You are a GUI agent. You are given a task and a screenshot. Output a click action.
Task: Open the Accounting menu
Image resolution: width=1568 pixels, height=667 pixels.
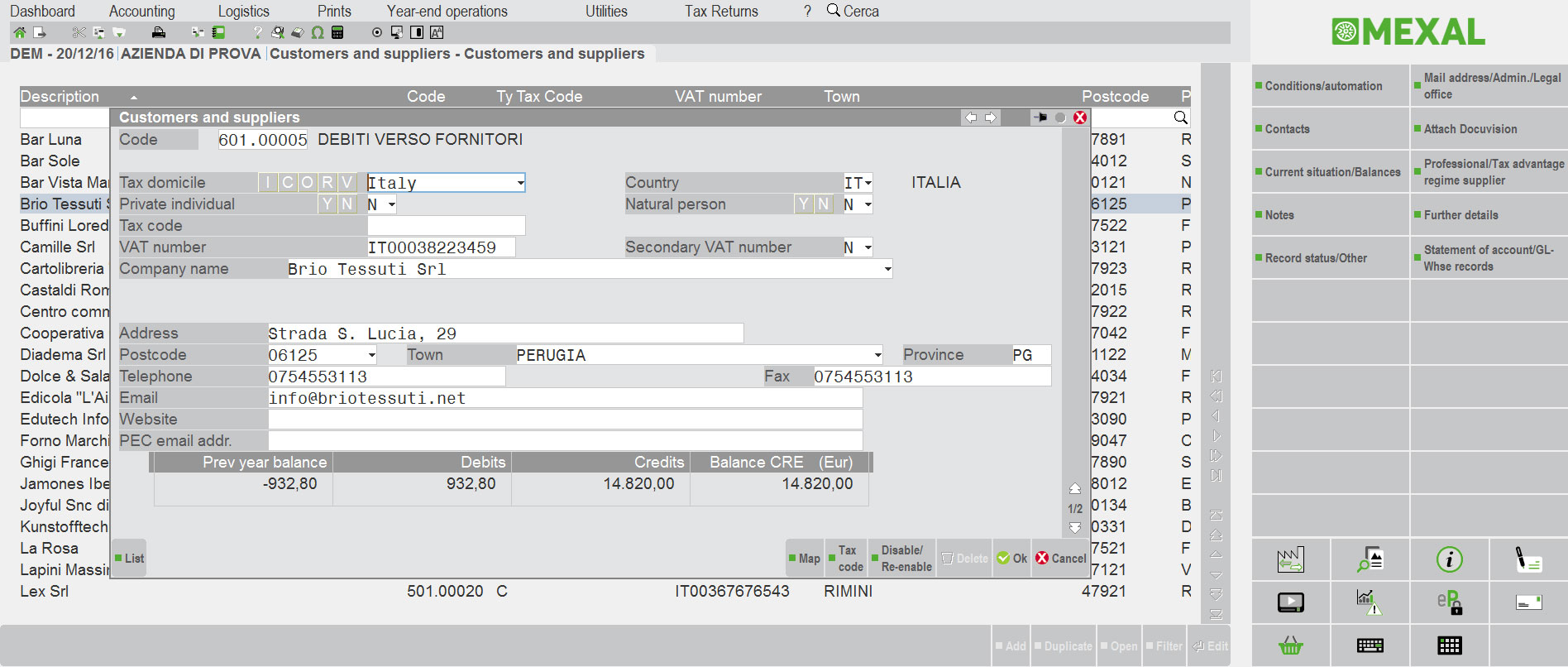(x=141, y=12)
